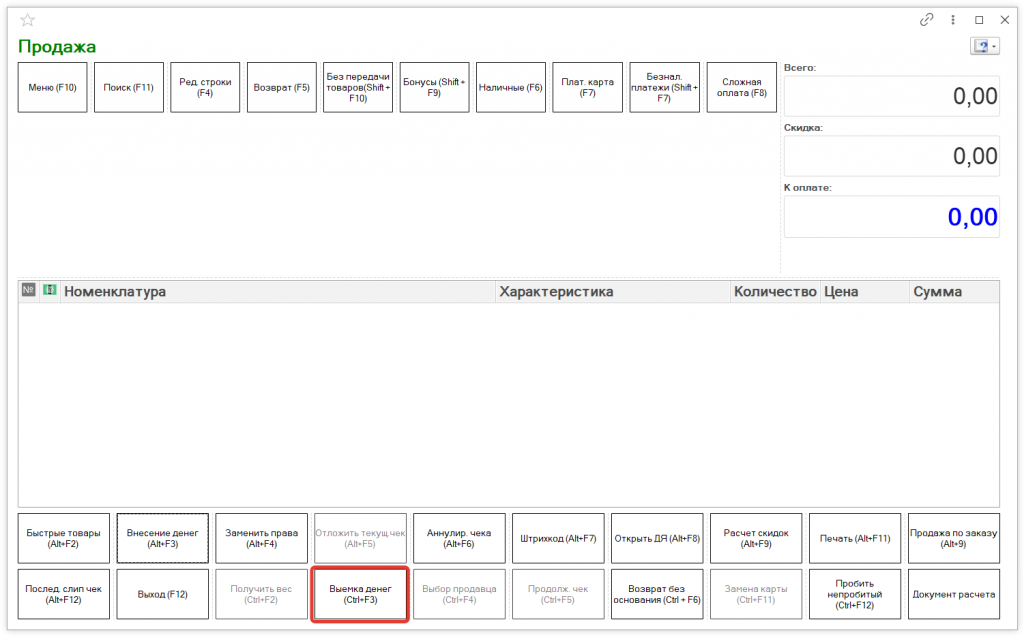Select Плат. карта (F7) payment
1024x637 pixels.
click(587, 88)
